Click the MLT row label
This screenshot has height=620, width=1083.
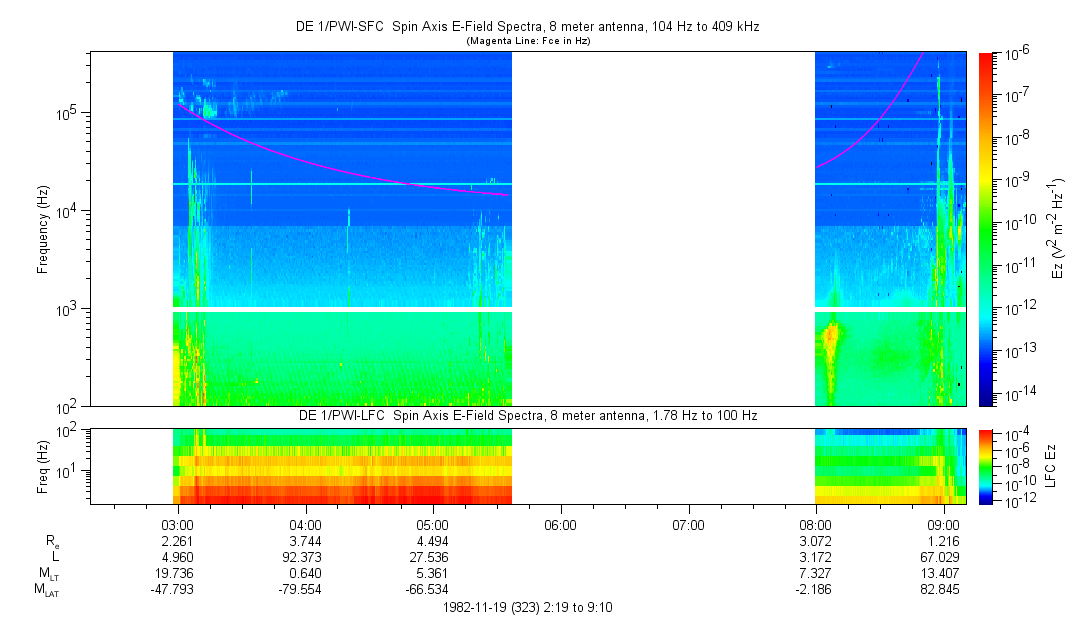click(49, 574)
